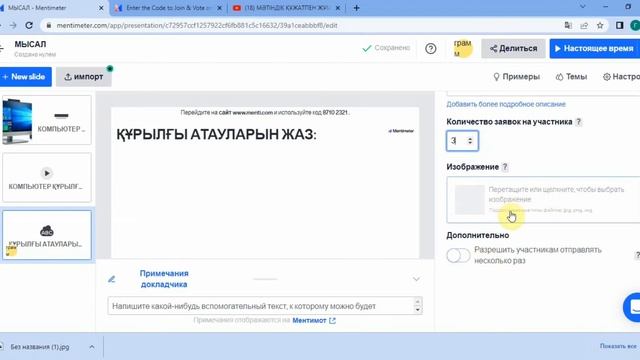Open download options for Без названия (1).jpg
Screen dimensions: 640x360
click(92, 347)
